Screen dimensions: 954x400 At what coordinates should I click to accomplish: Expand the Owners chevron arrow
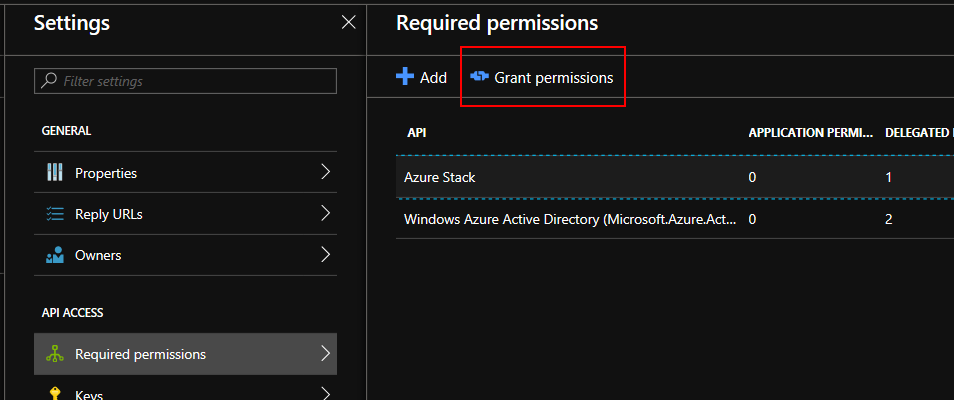tap(325, 254)
